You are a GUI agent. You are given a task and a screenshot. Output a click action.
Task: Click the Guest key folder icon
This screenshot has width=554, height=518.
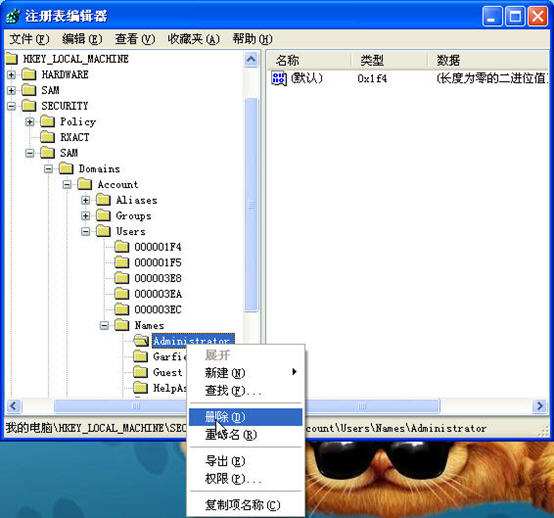140,372
